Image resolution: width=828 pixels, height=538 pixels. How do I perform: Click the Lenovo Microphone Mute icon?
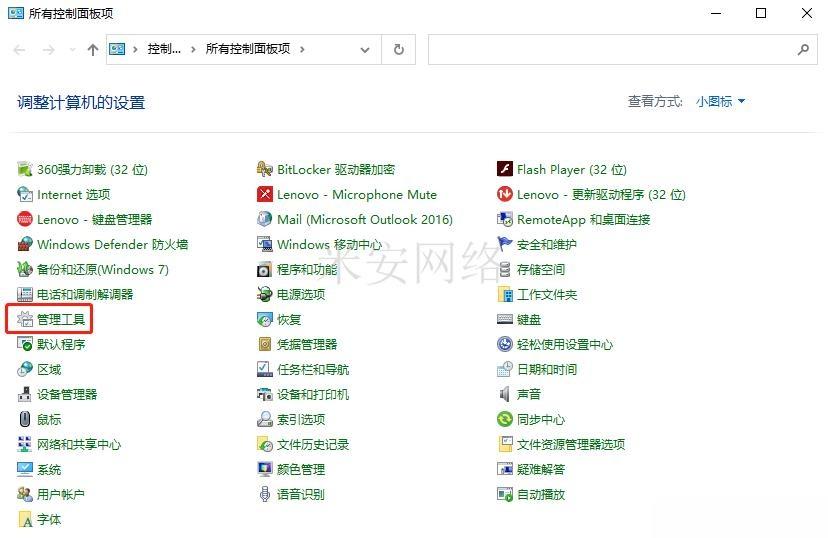pyautogui.click(x=265, y=194)
